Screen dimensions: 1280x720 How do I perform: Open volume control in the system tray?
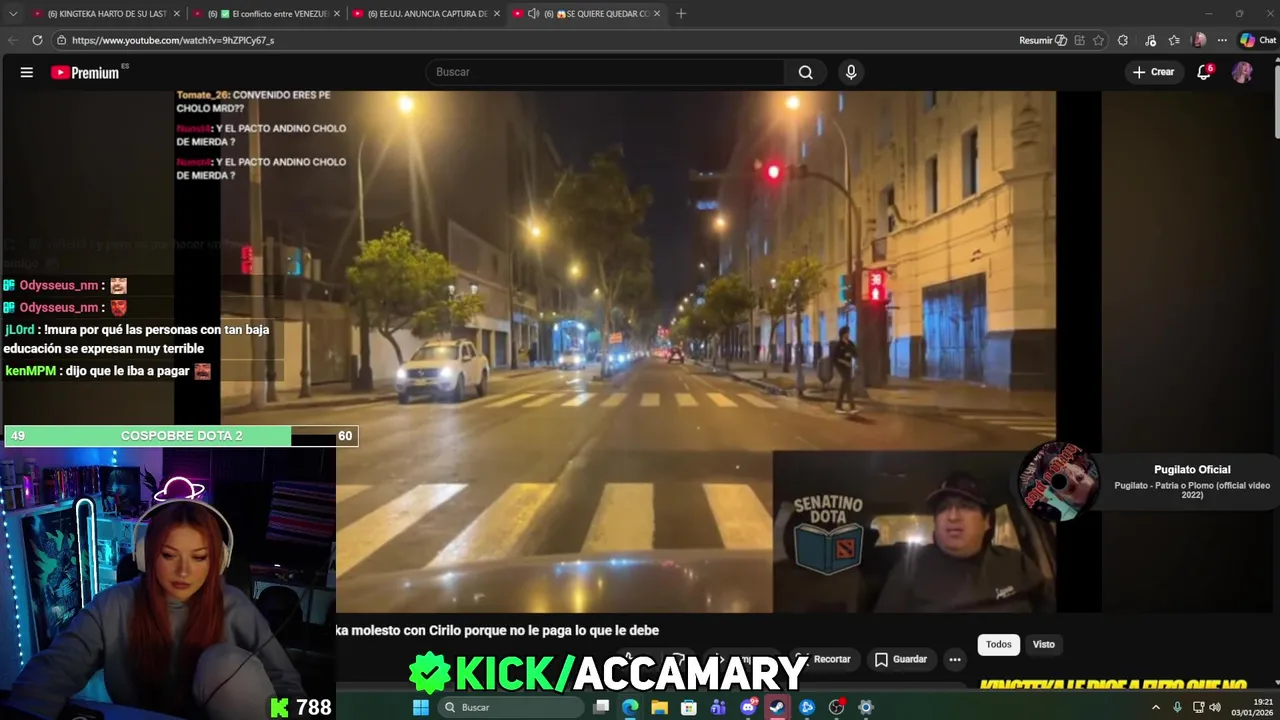[x=1215, y=707]
